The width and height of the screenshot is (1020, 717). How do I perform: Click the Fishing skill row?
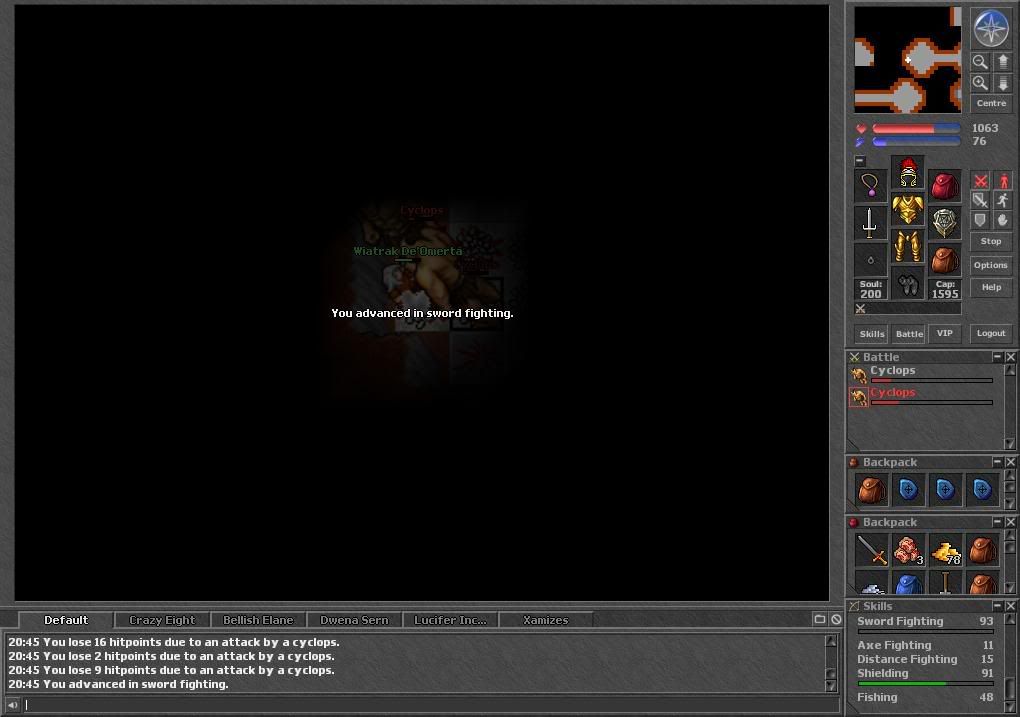tap(925, 697)
